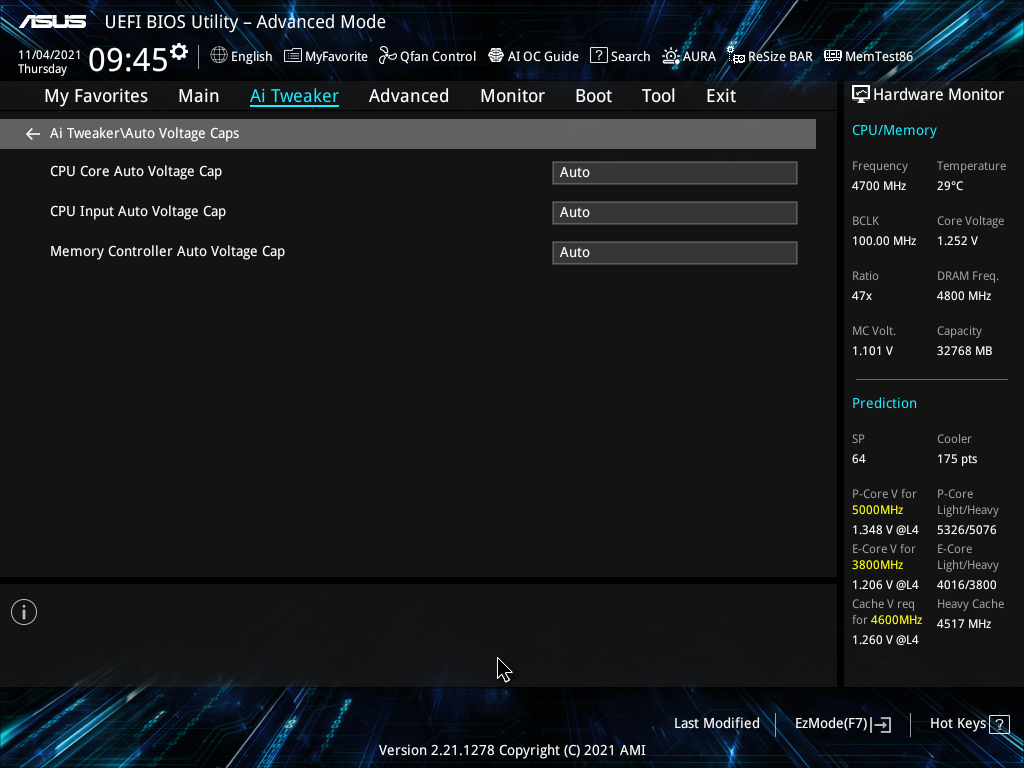Open CPU Core Auto Voltage Cap dropdown
The height and width of the screenshot is (768, 1024).
tap(675, 172)
